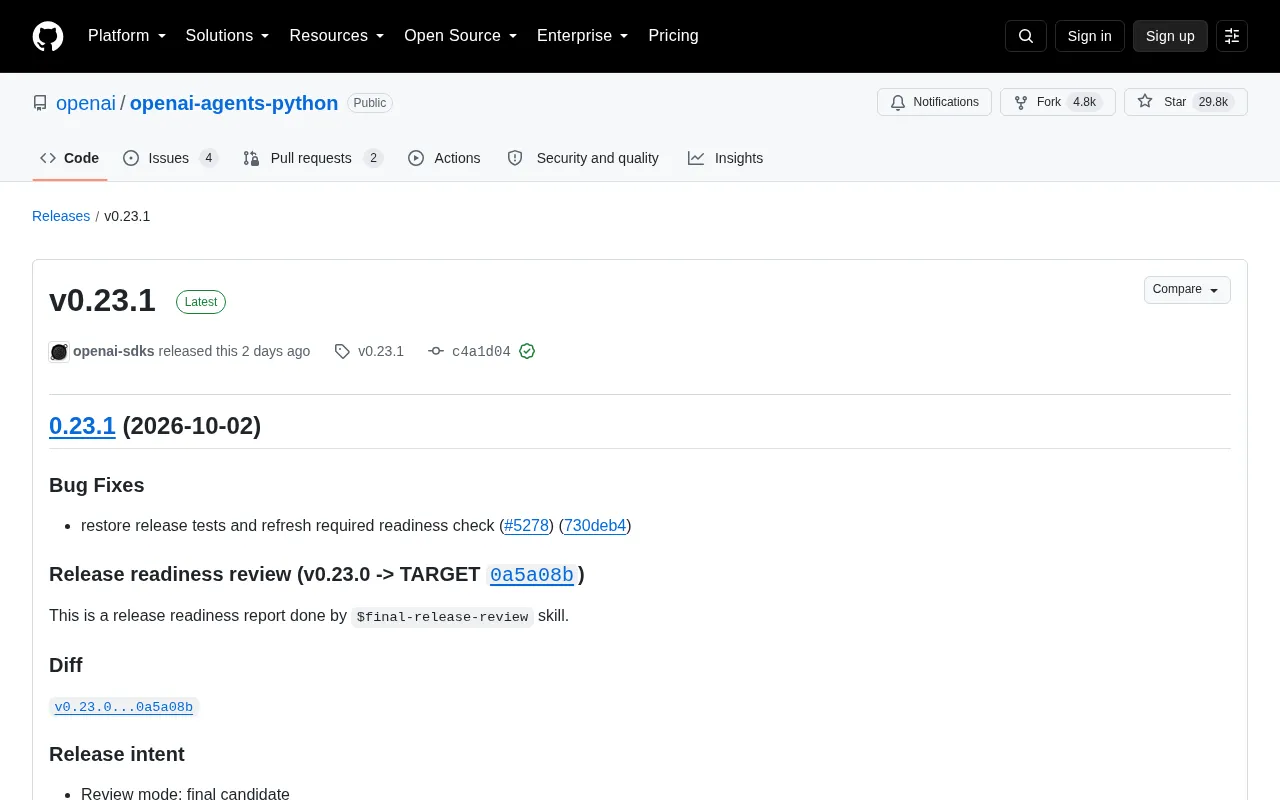Open the c4a1d04 commit link
This screenshot has width=1280, height=800.
(481, 351)
